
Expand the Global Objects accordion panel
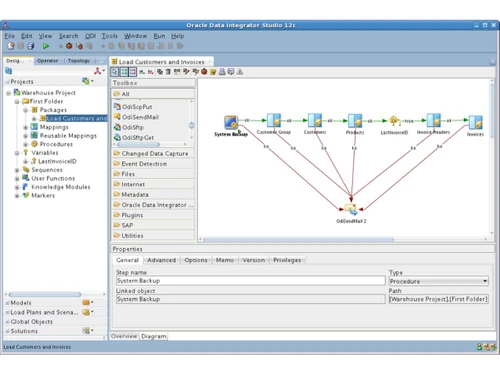click(x=32, y=322)
